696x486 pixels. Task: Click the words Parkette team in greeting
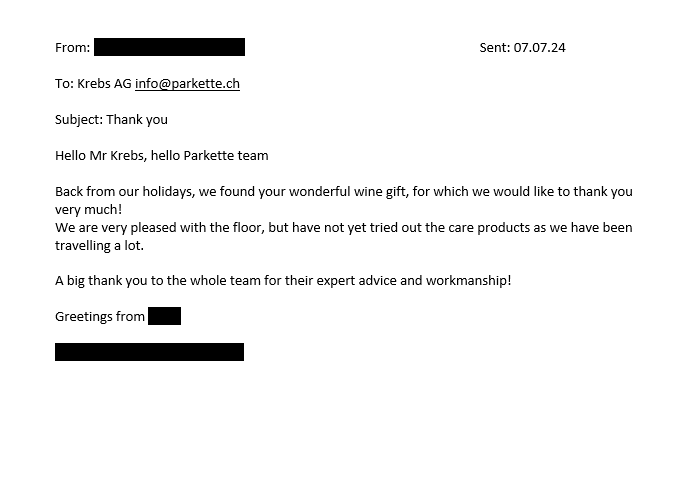pos(226,155)
